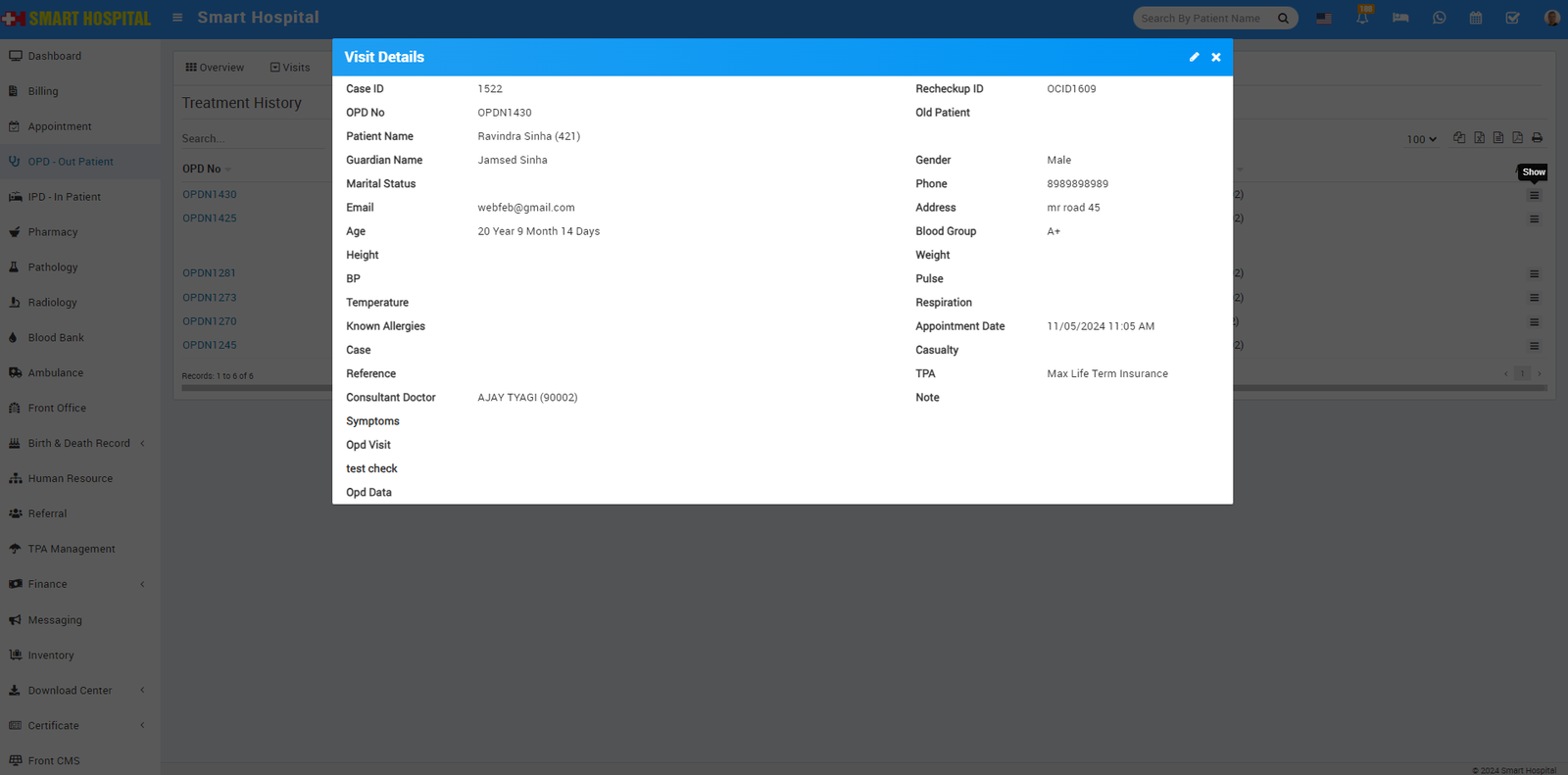This screenshot has height=775, width=1568.
Task: Switch to the Visits tab
Action: [x=290, y=68]
